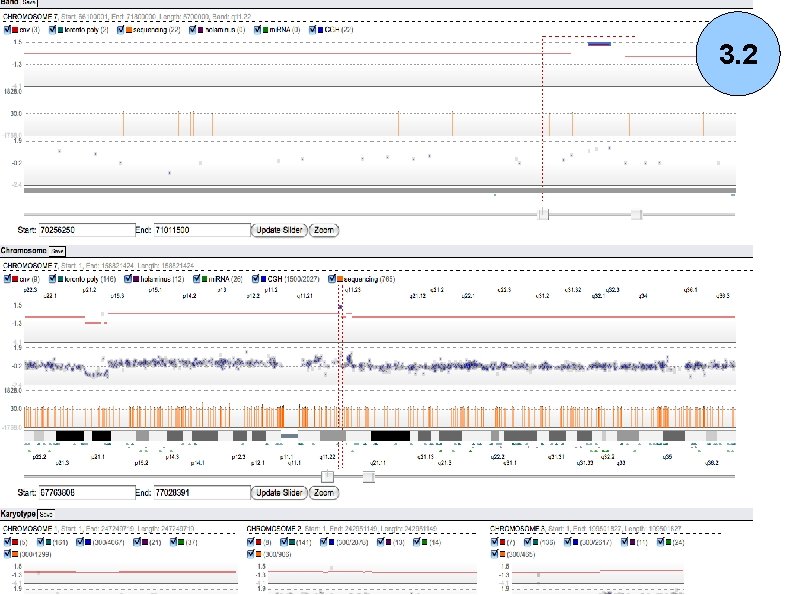Click the q36.1 band label
Viewport: 794px width, 595px height.
click(x=691, y=290)
